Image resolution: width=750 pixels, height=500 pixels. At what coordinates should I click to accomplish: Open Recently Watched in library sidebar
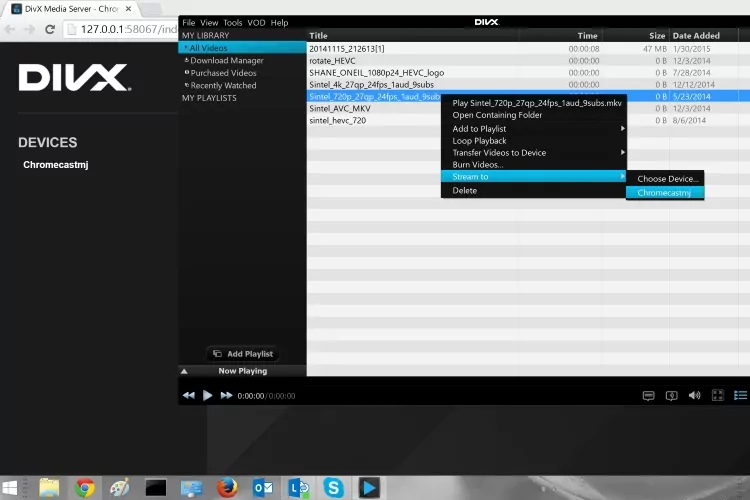click(x=223, y=85)
